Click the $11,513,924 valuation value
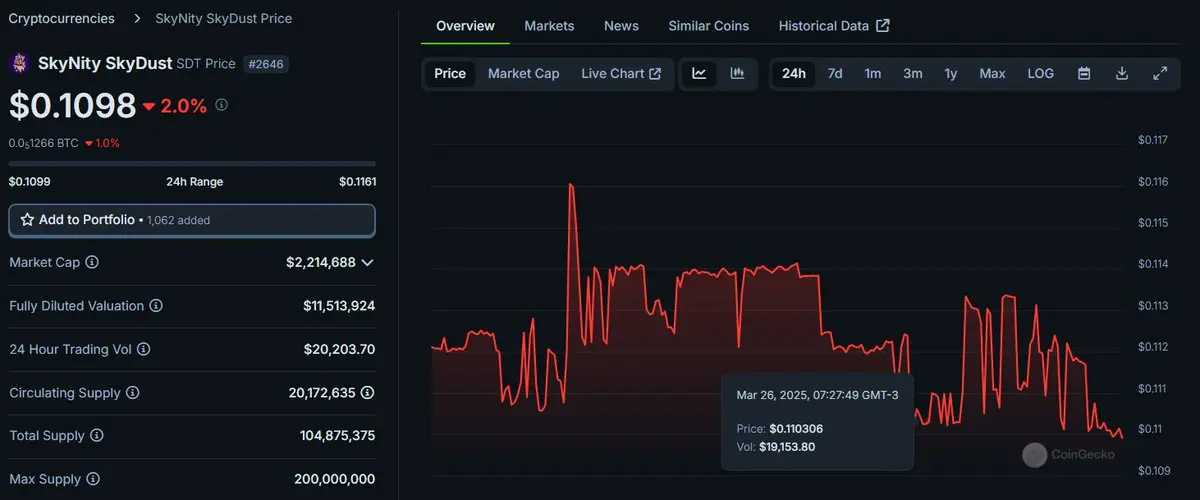This screenshot has height=500, width=1200. pyautogui.click(x=339, y=305)
